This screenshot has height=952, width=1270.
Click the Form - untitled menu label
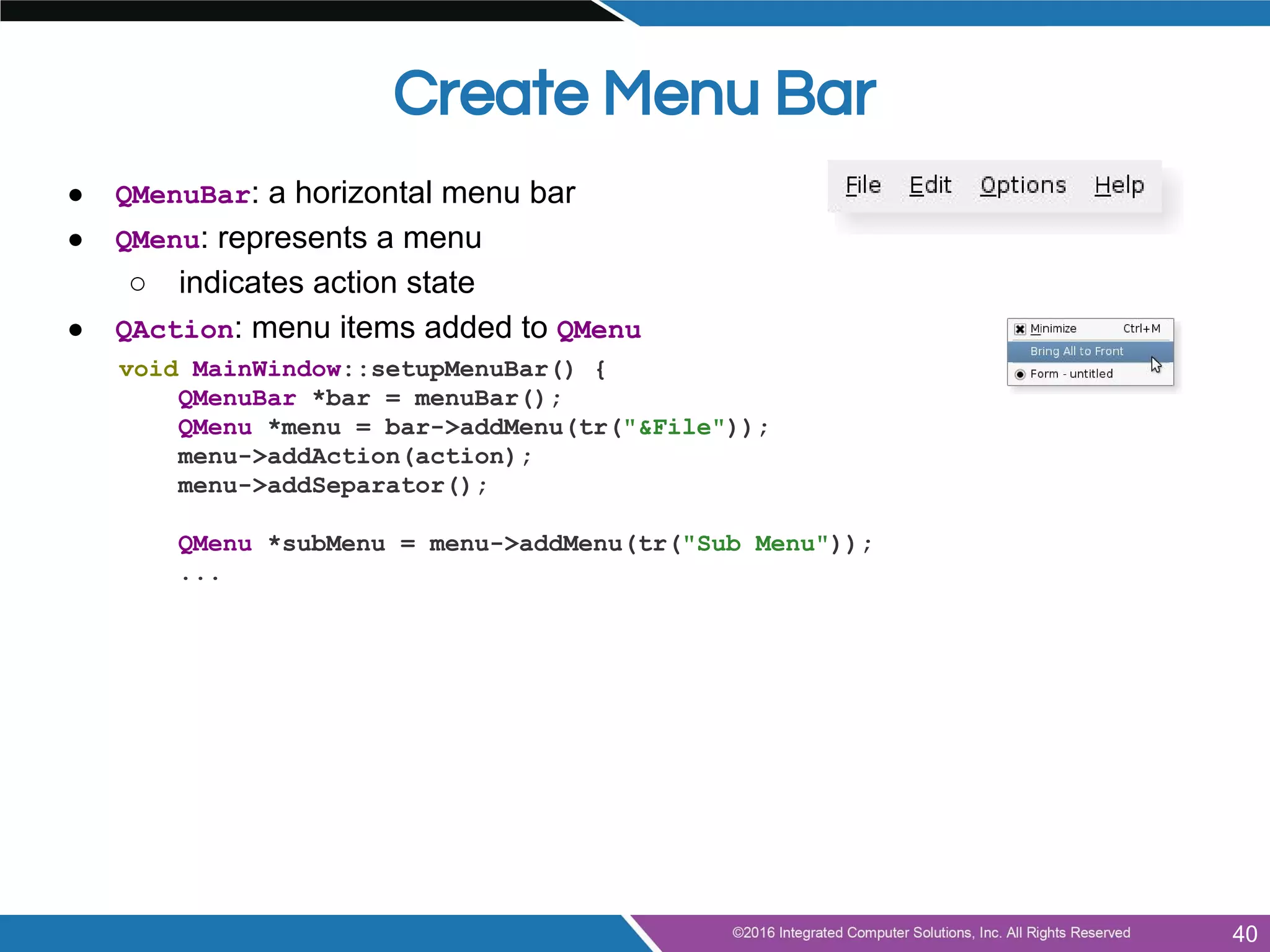1072,374
